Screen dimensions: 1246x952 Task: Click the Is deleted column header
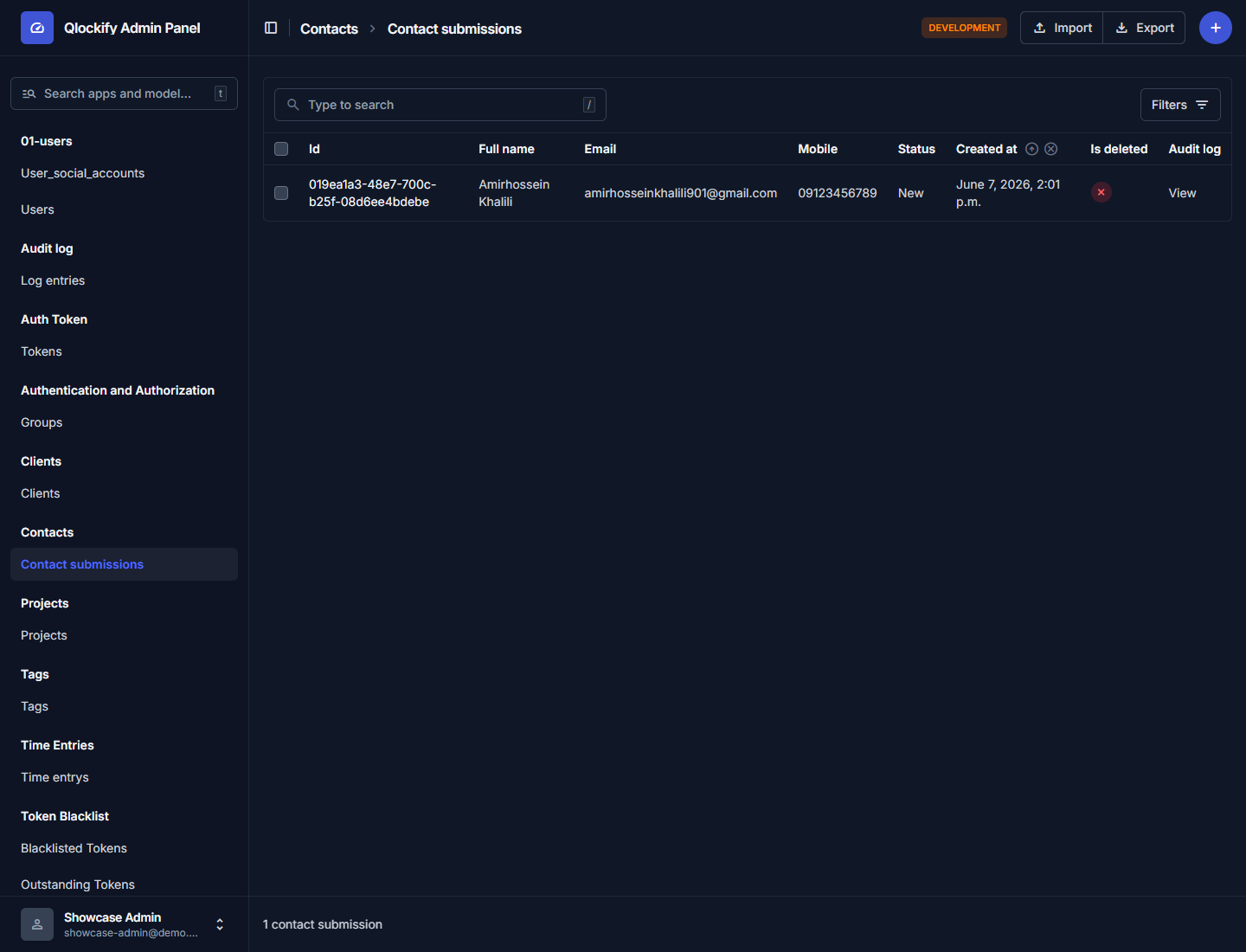(x=1119, y=149)
